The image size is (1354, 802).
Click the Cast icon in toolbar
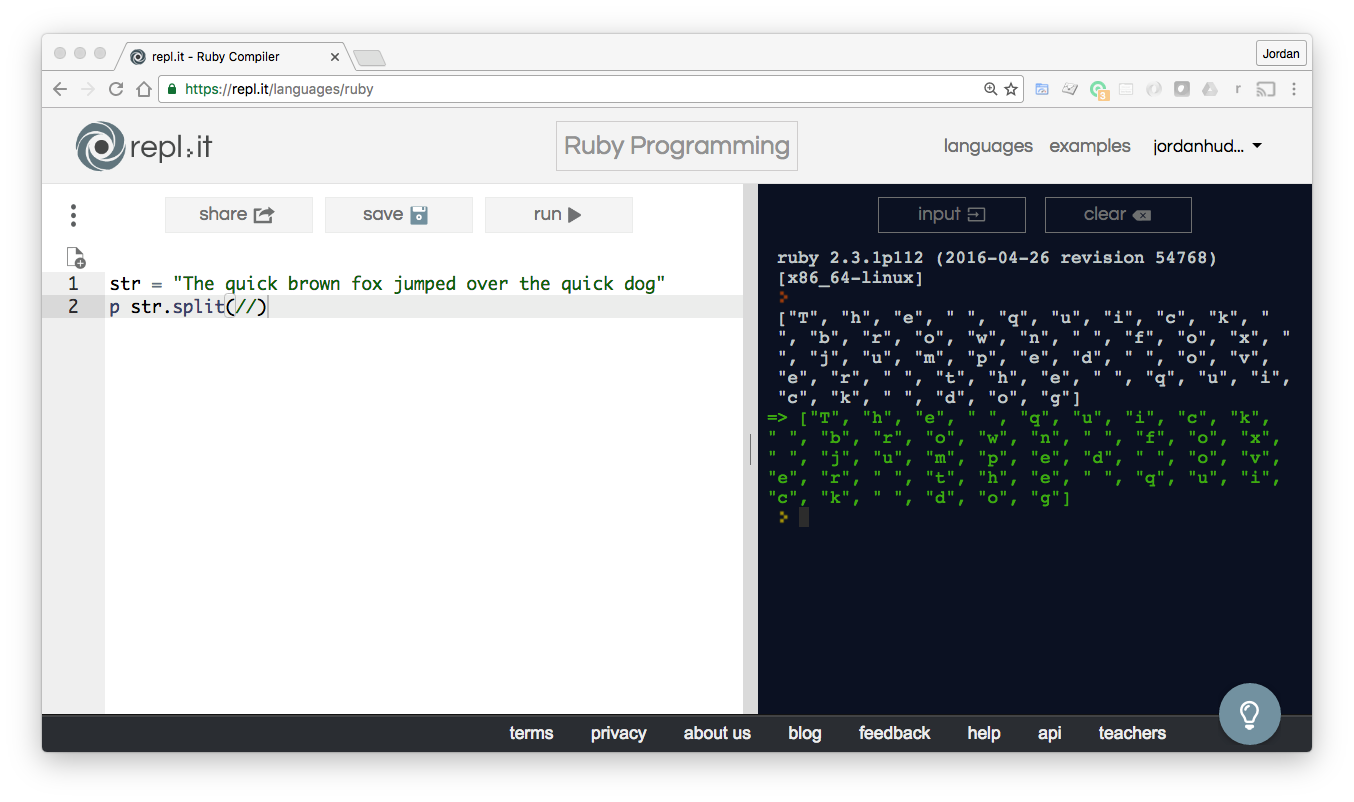pos(1266,89)
